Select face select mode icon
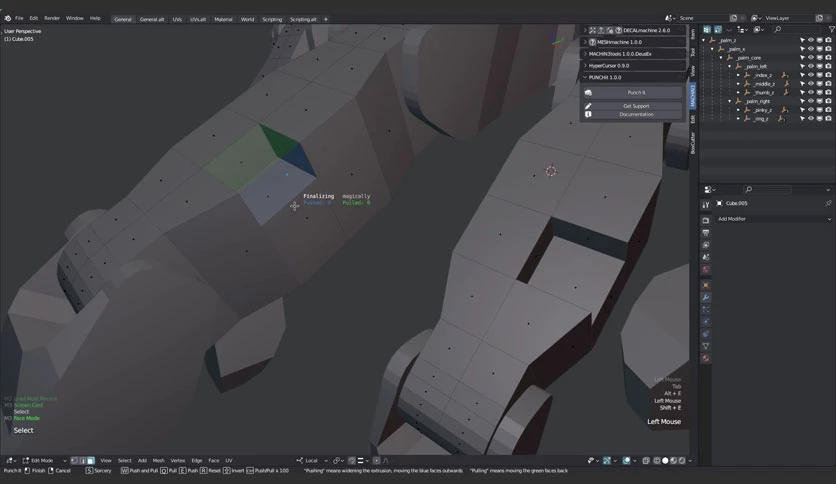Screen dimensions: 836x484 click(x=91, y=461)
